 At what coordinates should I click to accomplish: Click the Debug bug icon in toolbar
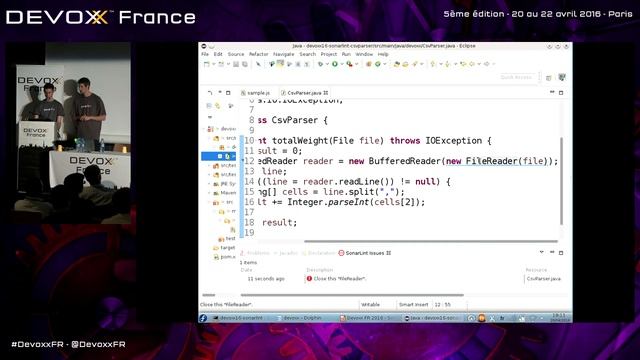(x=320, y=64)
